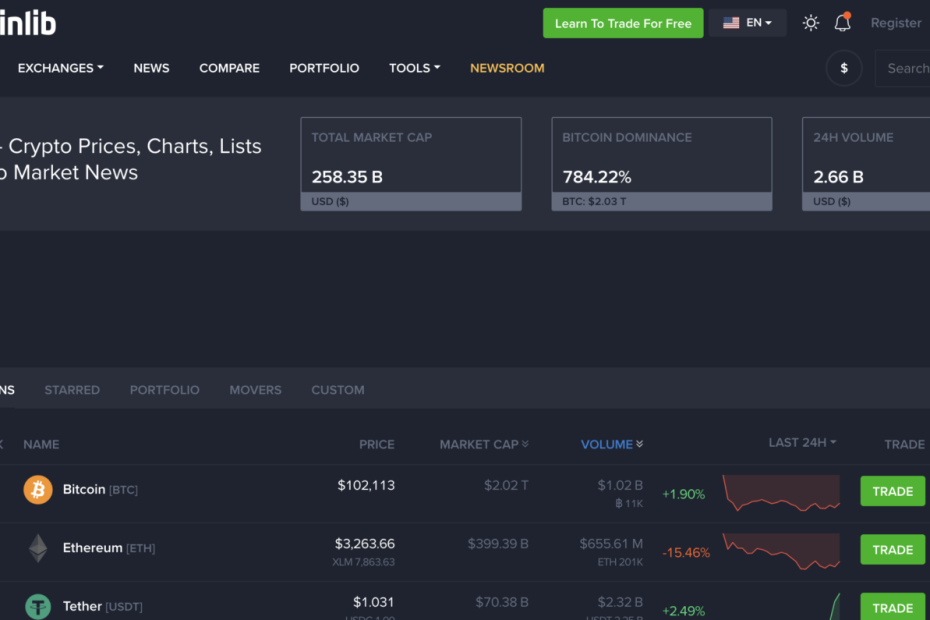This screenshot has height=620, width=930.
Task: Open the Ethereum [ETH] coin page
Action: click(109, 548)
